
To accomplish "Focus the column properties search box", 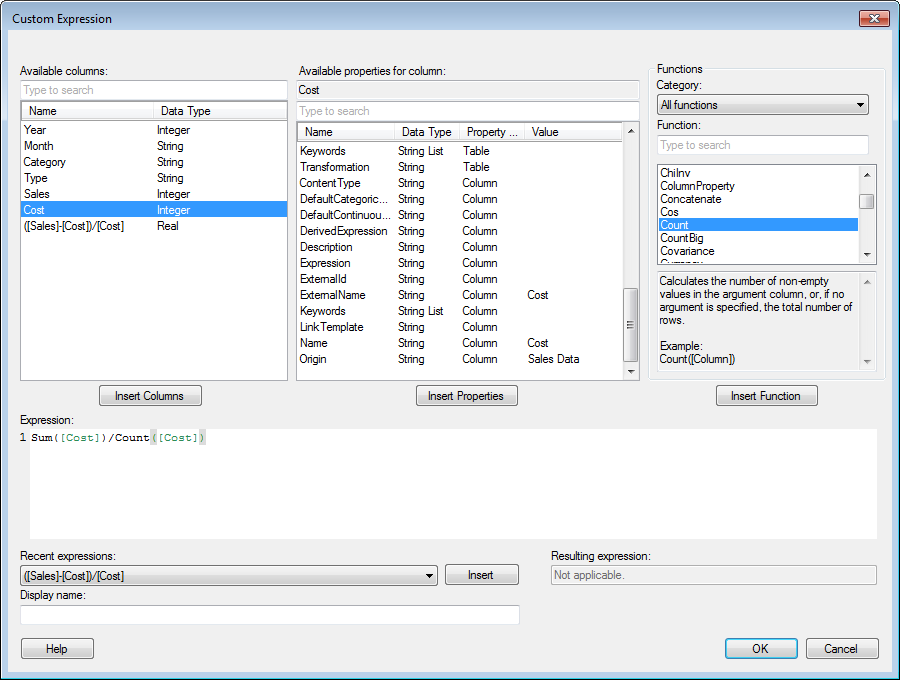I will (x=467, y=111).
